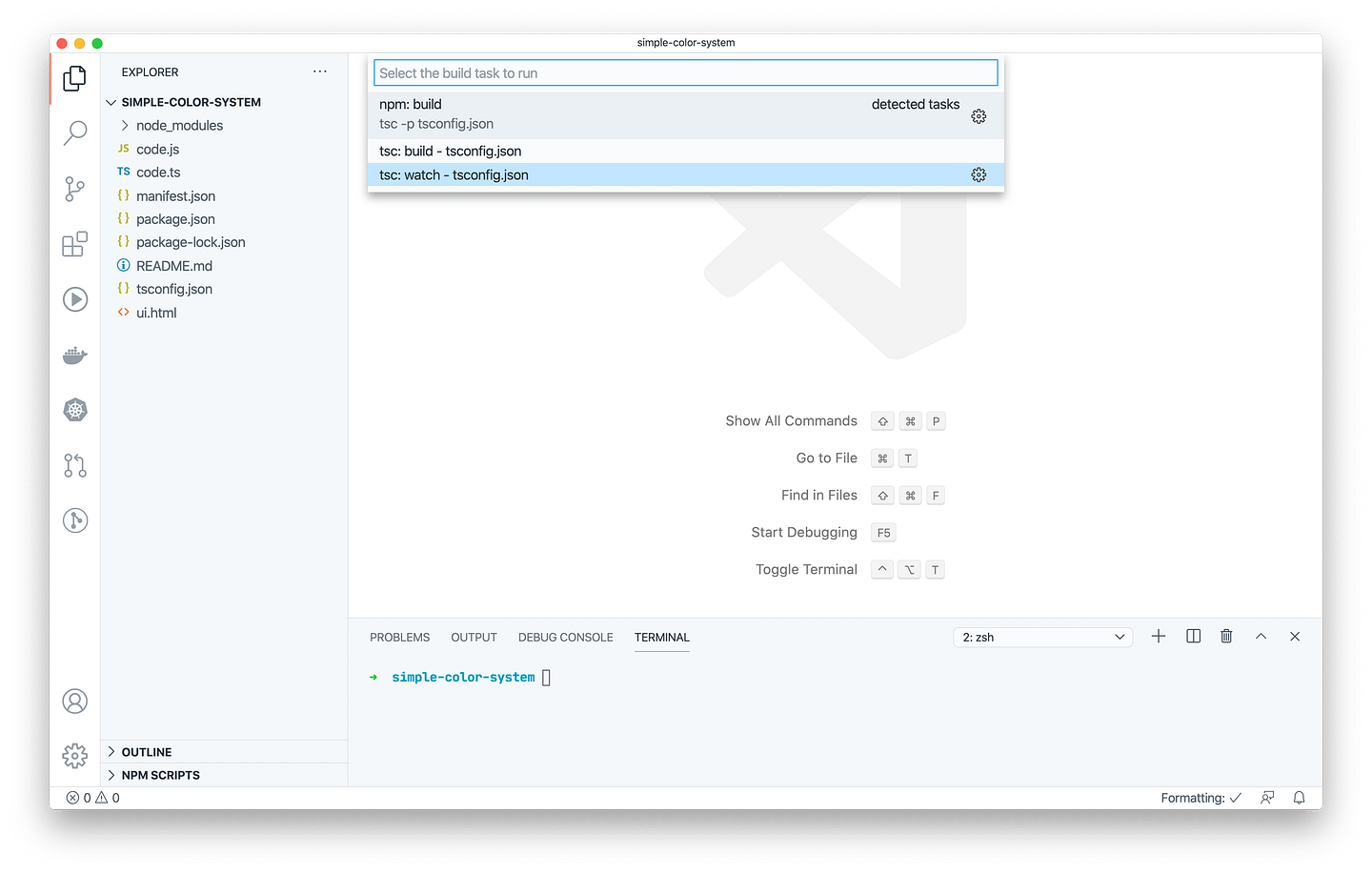Open the pull requests view icon
This screenshot has height=875, width=1372.
click(74, 465)
